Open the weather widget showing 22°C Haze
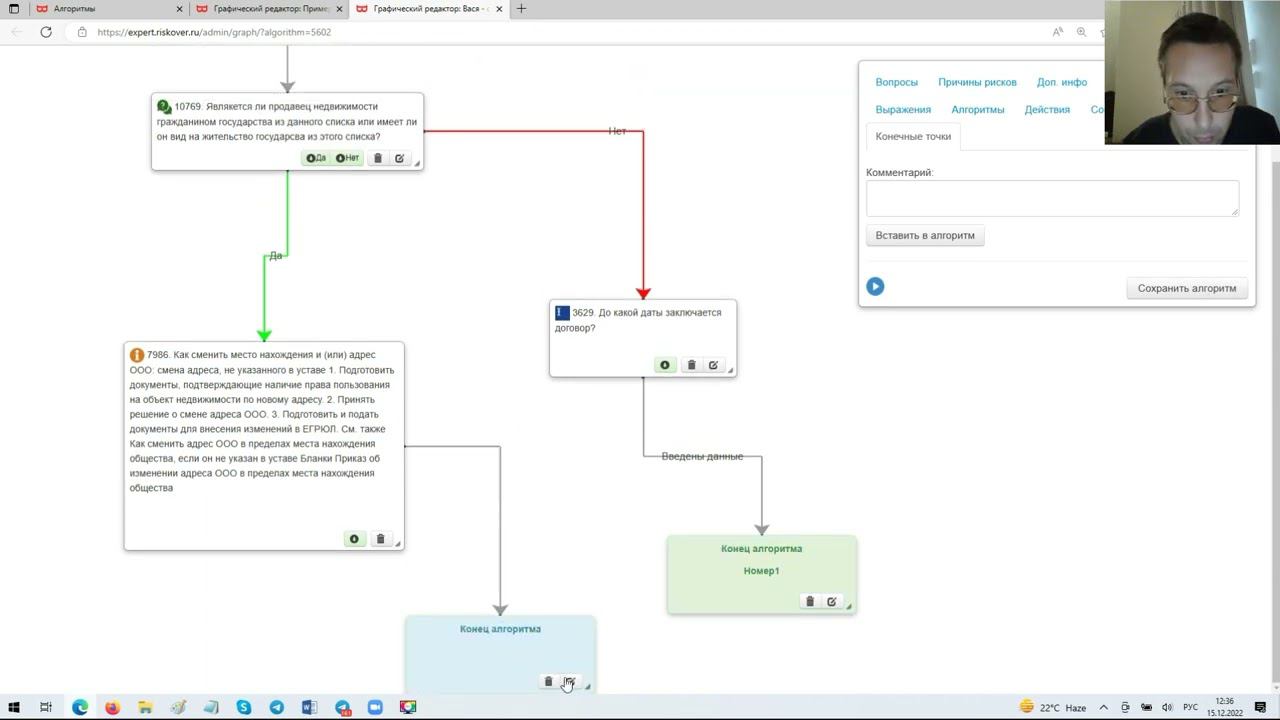 point(1052,707)
